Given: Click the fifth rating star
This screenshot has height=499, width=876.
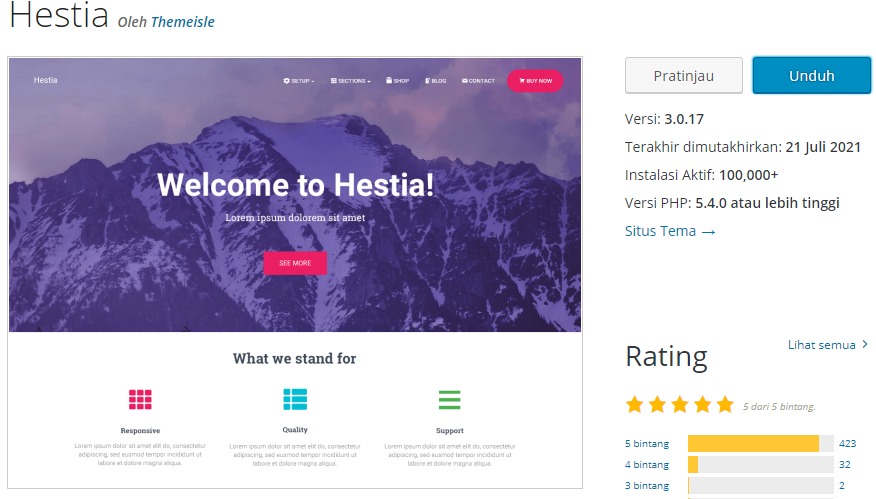Looking at the screenshot, I should click(x=725, y=404).
